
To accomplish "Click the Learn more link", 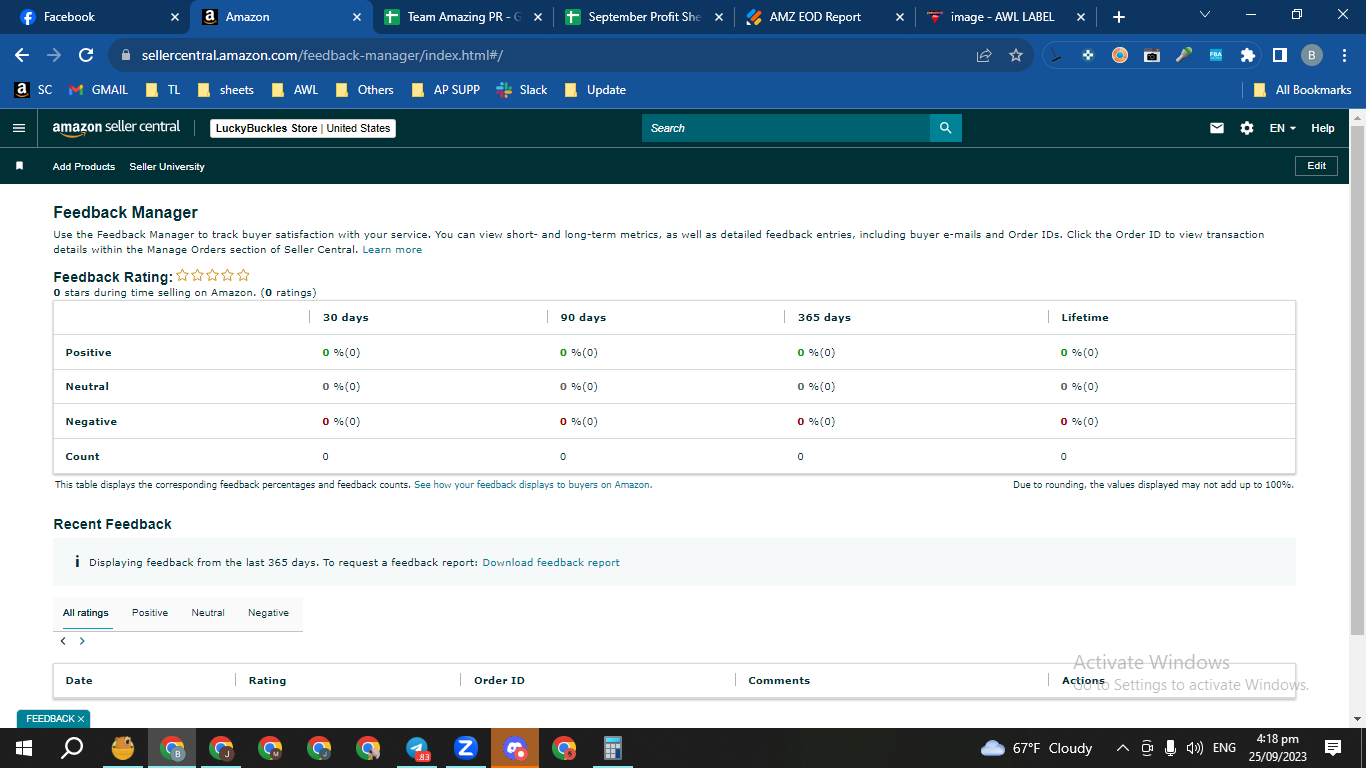I will 392,250.
